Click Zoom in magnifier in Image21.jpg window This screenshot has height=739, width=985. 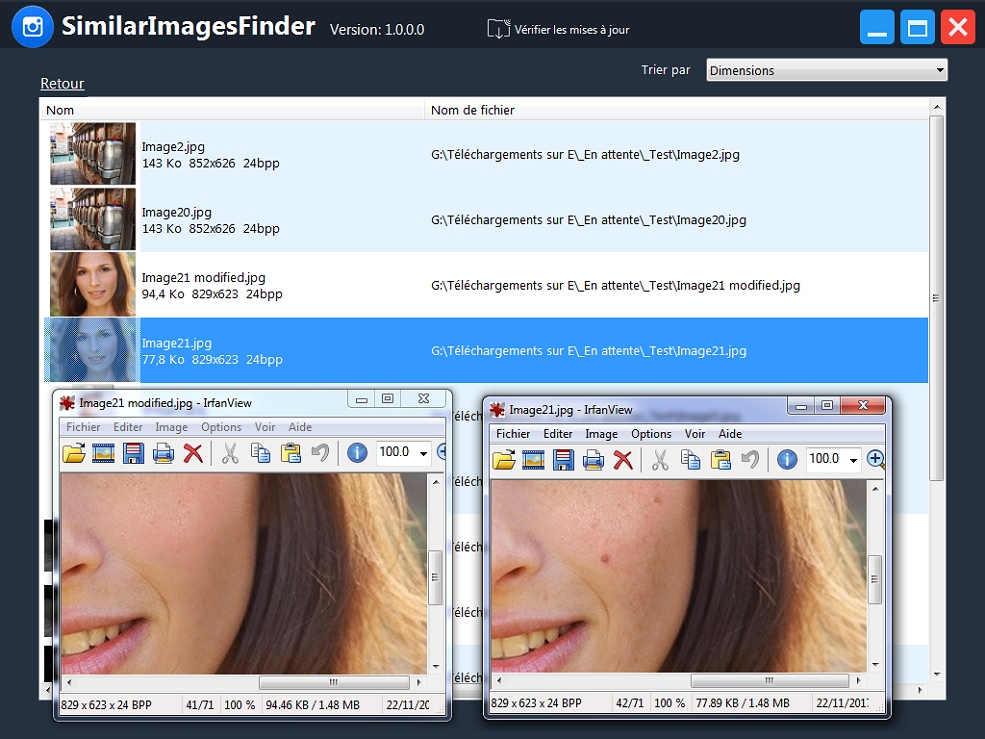876,459
